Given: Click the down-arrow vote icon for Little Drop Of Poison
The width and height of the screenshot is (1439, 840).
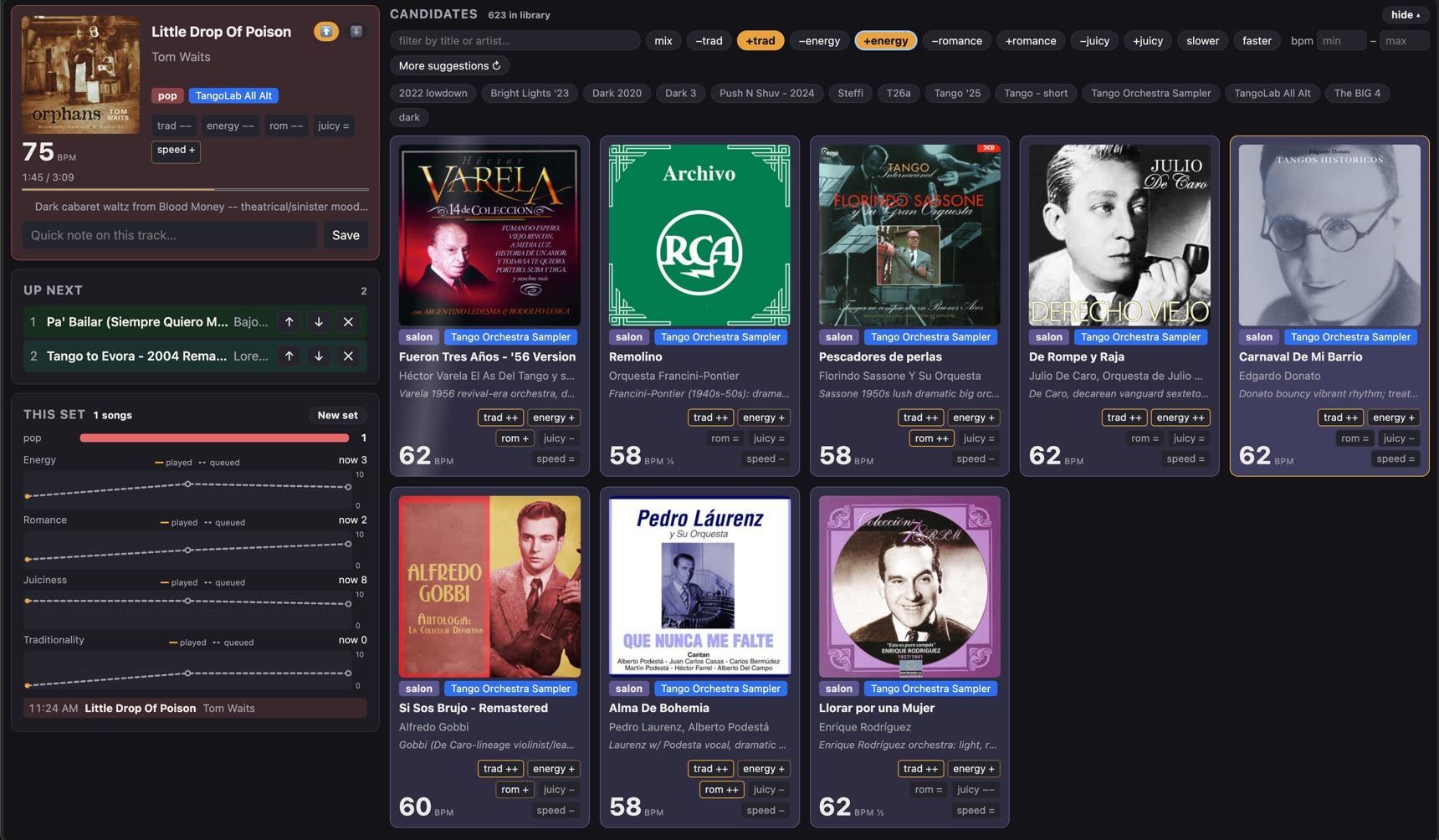Looking at the screenshot, I should click(x=356, y=31).
